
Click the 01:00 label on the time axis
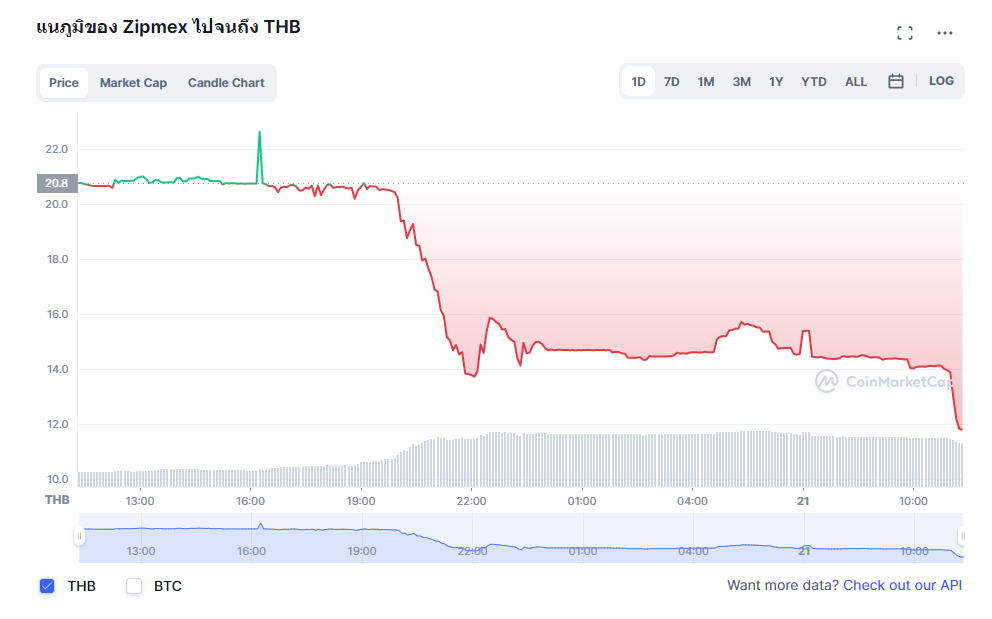pyautogui.click(x=581, y=501)
